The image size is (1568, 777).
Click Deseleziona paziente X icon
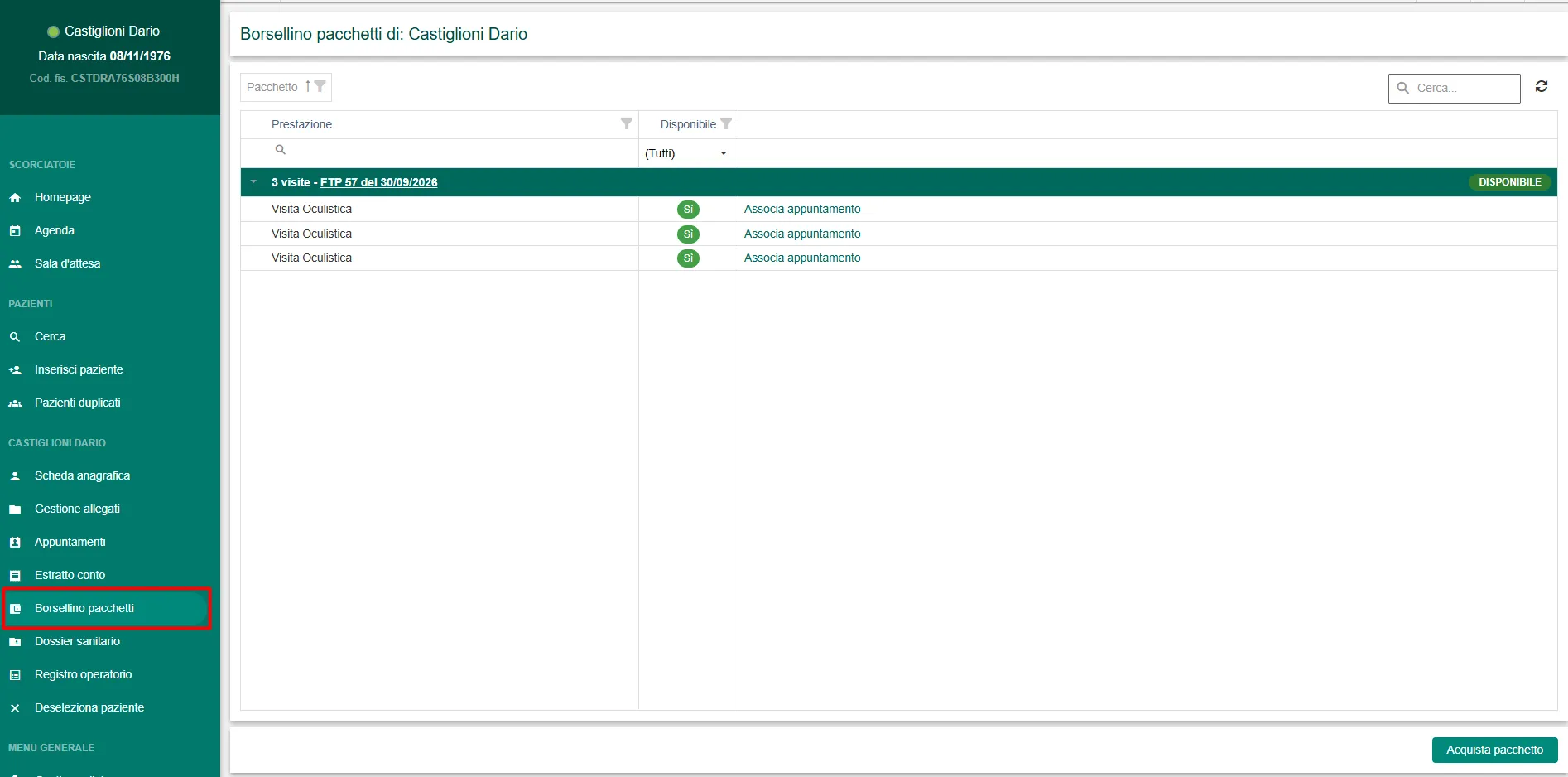[x=15, y=708]
